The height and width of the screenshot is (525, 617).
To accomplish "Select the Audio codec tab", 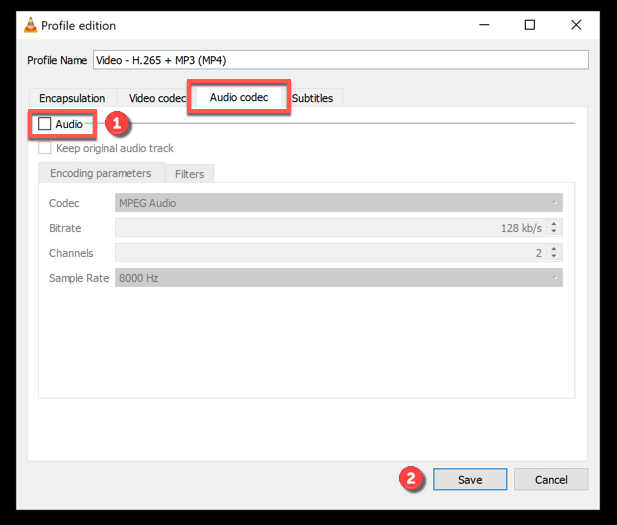I will click(239, 97).
